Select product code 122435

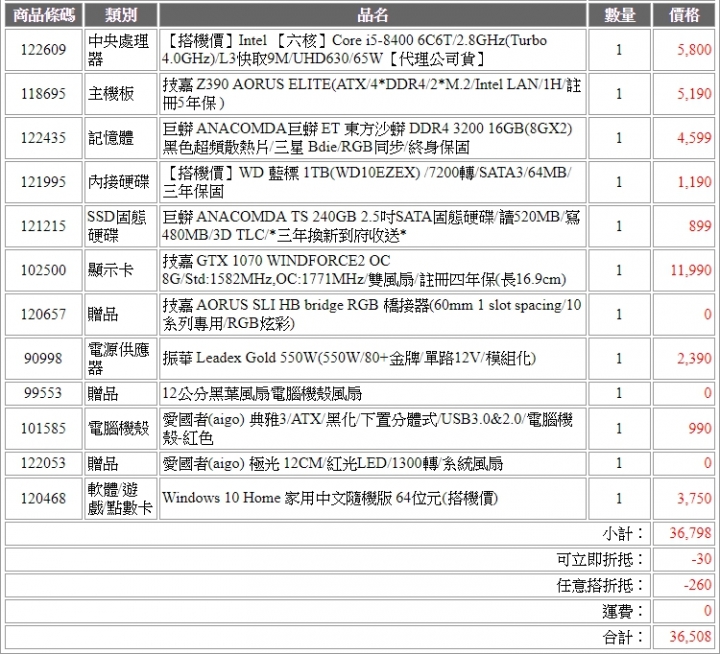(x=44, y=138)
